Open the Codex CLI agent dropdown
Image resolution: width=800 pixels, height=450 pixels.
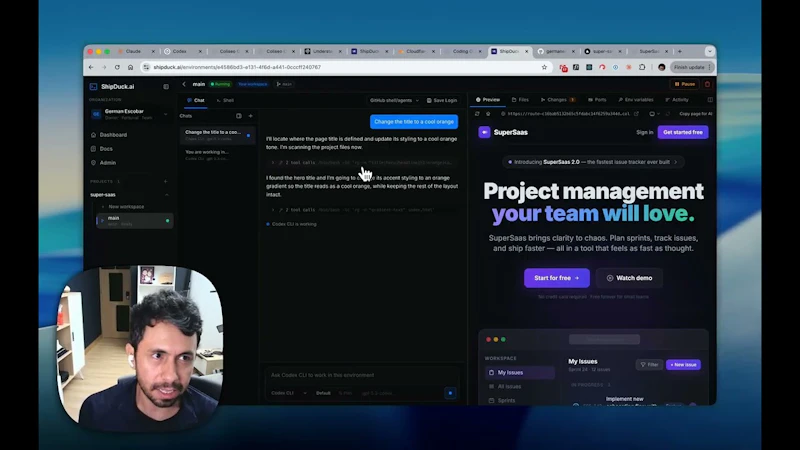289,393
